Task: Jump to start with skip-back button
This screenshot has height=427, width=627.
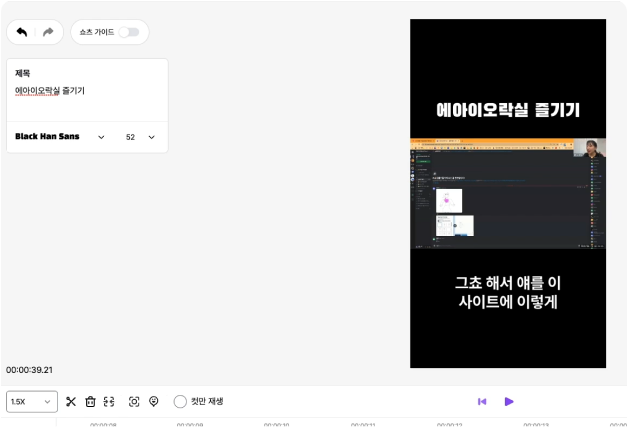Action: point(482,401)
